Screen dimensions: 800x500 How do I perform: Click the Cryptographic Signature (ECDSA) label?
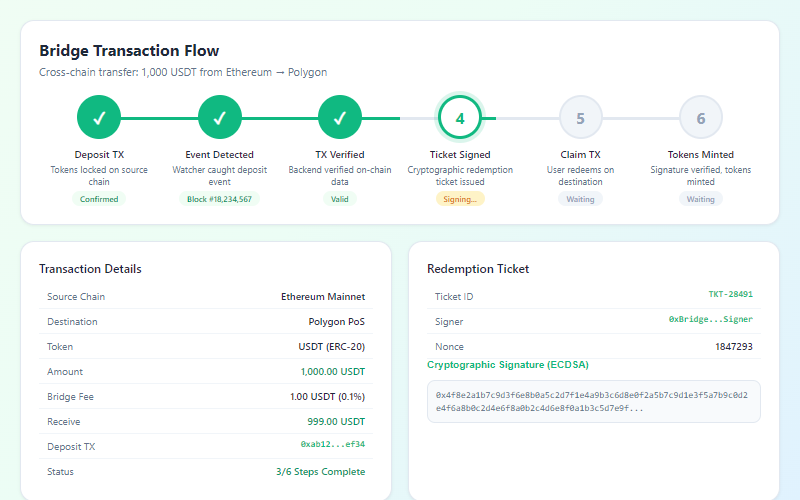[508, 365]
